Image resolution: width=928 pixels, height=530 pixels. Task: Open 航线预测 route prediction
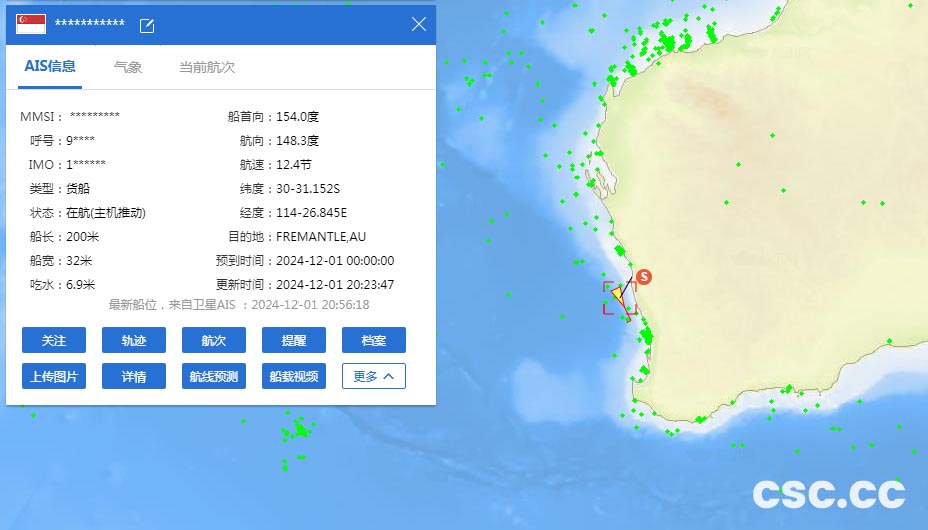coord(214,376)
